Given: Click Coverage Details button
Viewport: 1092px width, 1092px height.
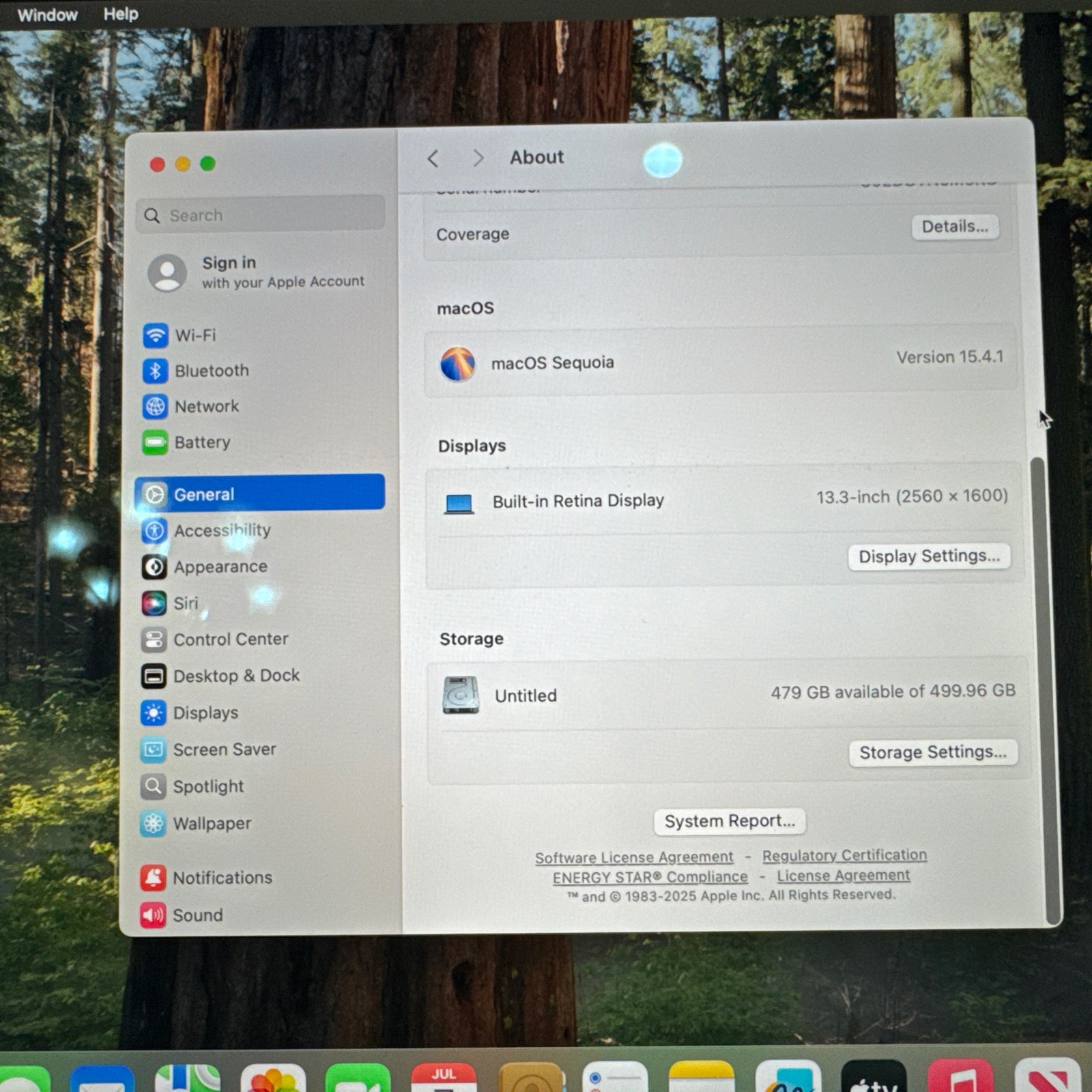Looking at the screenshot, I should click(x=955, y=227).
